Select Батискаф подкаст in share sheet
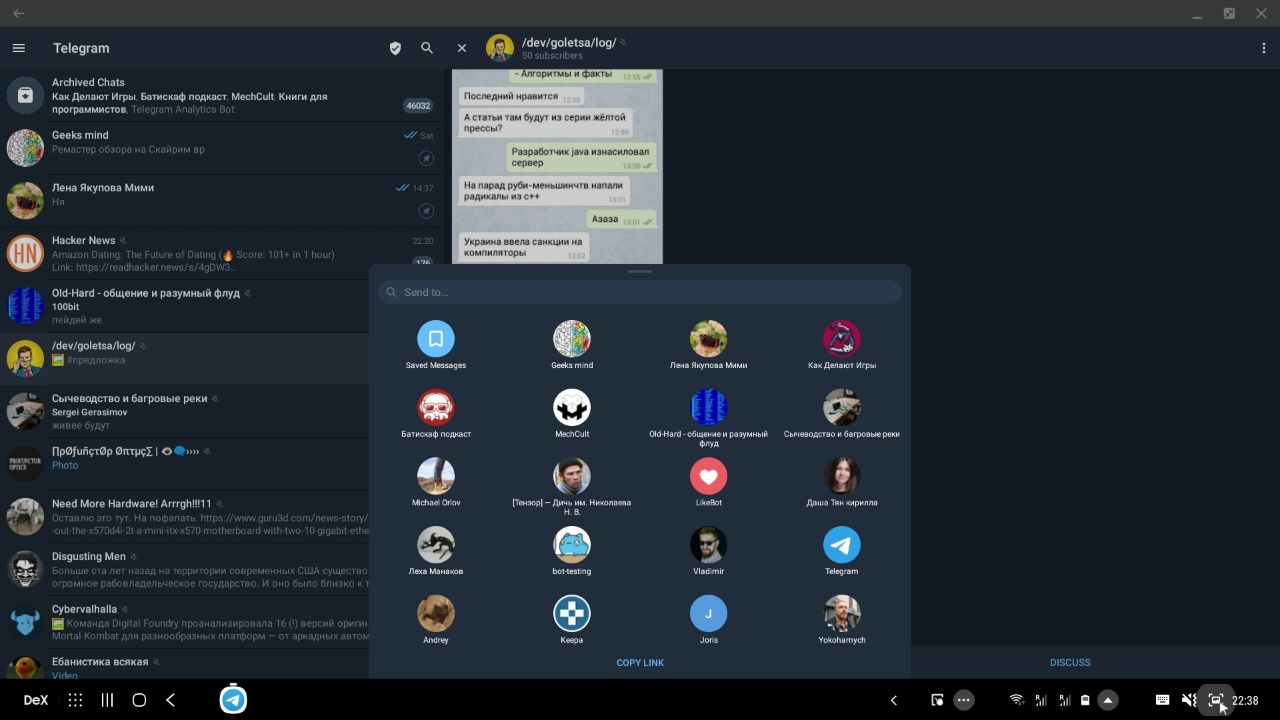1280x720 pixels. [436, 414]
